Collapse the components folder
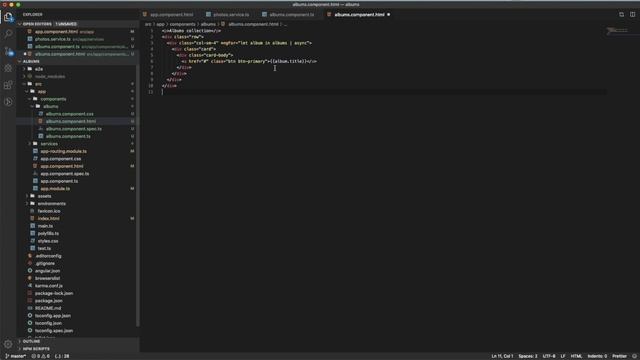Viewport: 640px width, 360px height. [x=29, y=99]
